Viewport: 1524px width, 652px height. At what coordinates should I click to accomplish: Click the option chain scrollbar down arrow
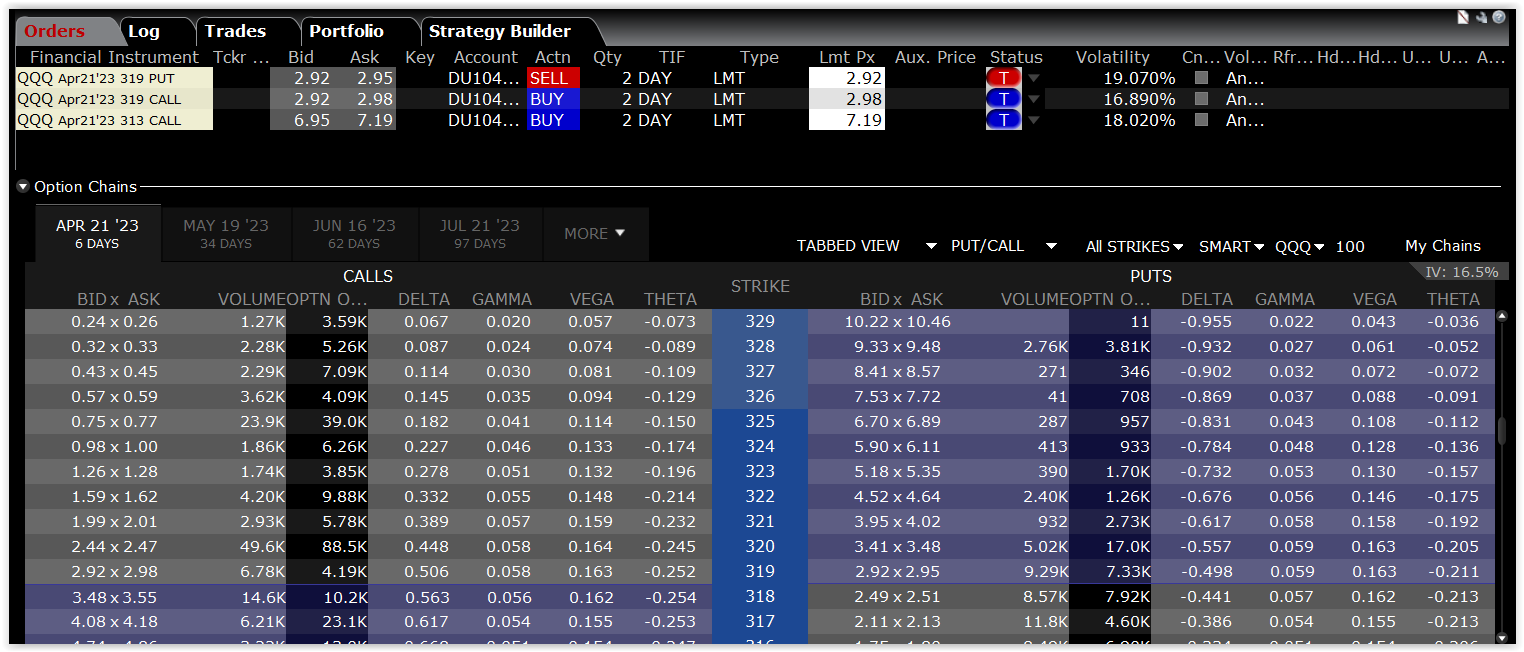(1502, 637)
